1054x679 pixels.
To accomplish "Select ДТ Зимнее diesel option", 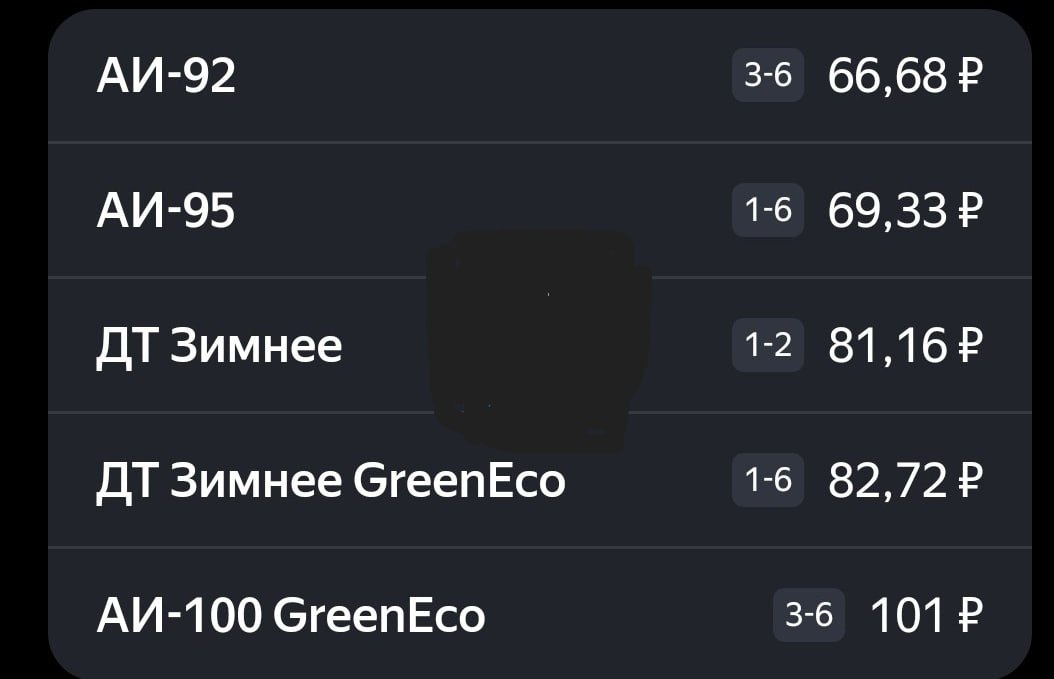I will pos(219,346).
